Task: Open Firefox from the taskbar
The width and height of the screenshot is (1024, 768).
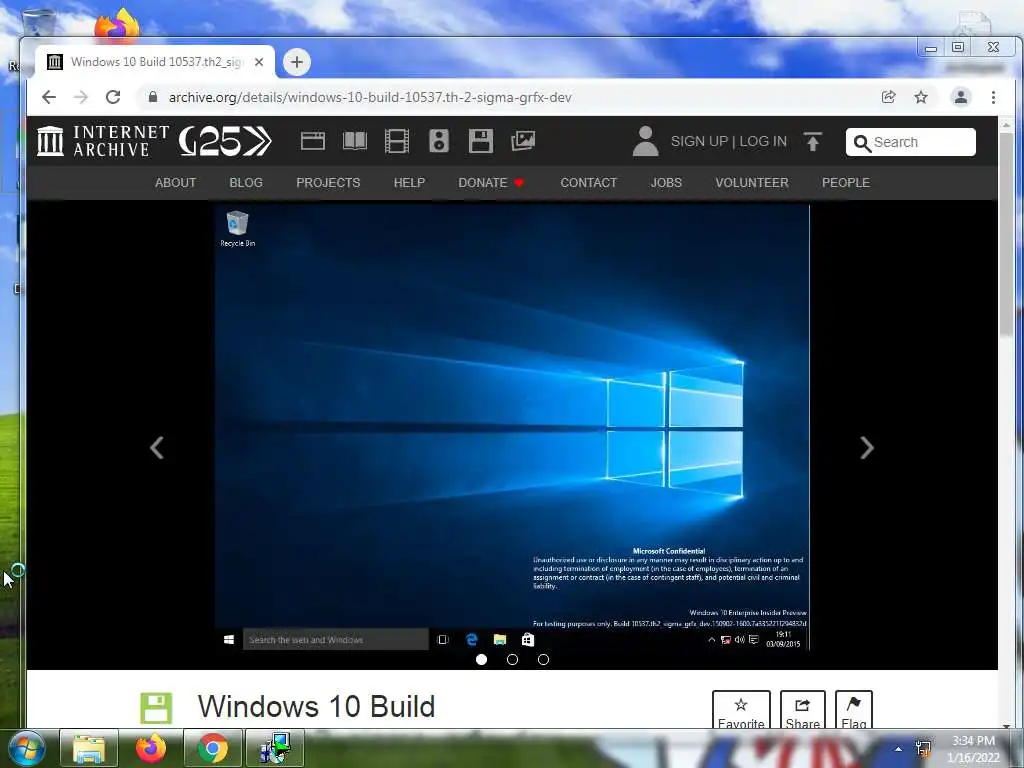Action: (151, 748)
